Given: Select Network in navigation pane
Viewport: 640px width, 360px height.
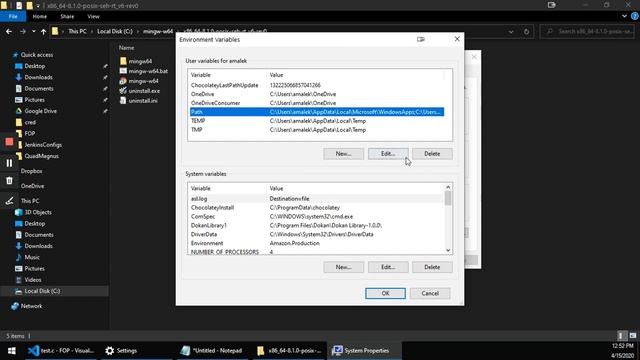Looking at the screenshot, I should coord(31,306).
